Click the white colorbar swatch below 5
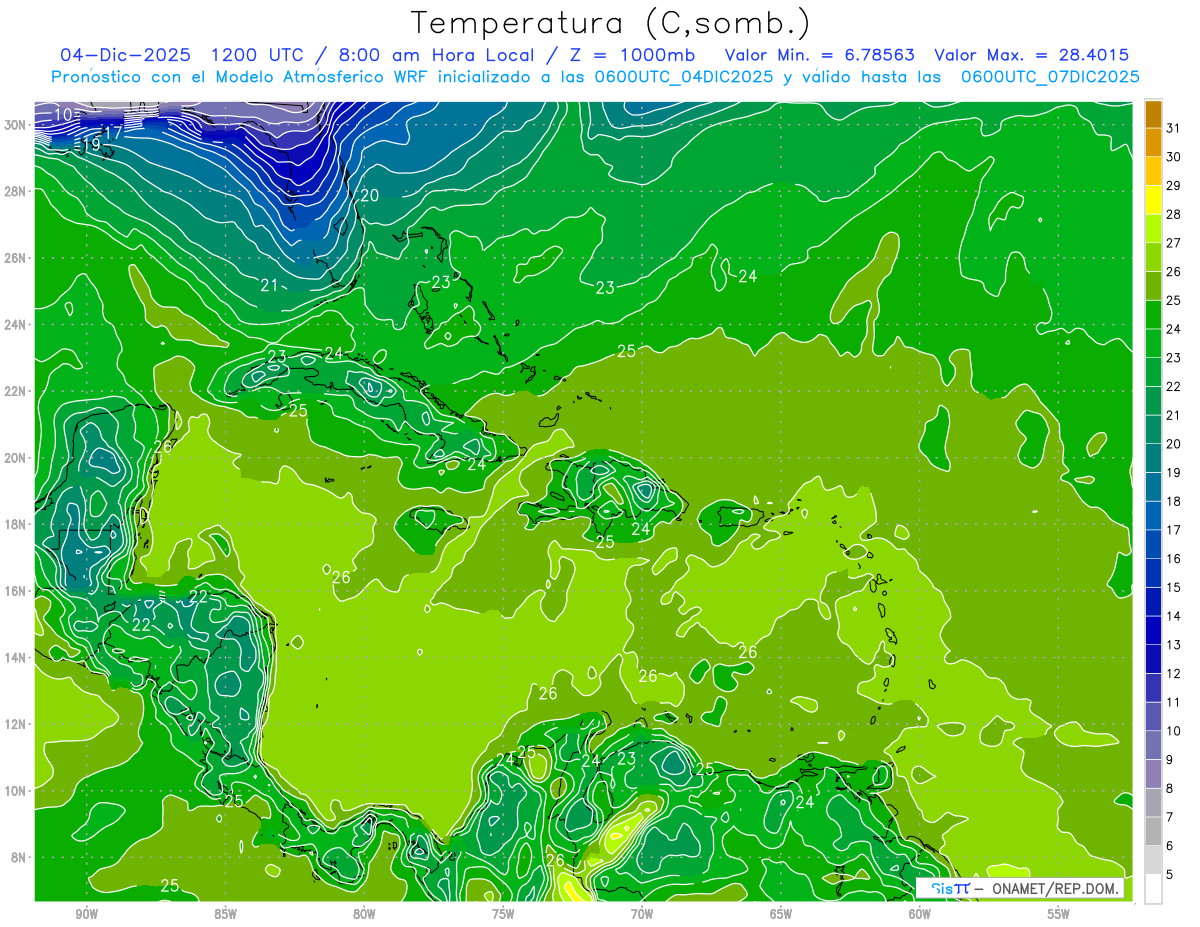Viewport: 1200px width, 927px height. [1153, 889]
